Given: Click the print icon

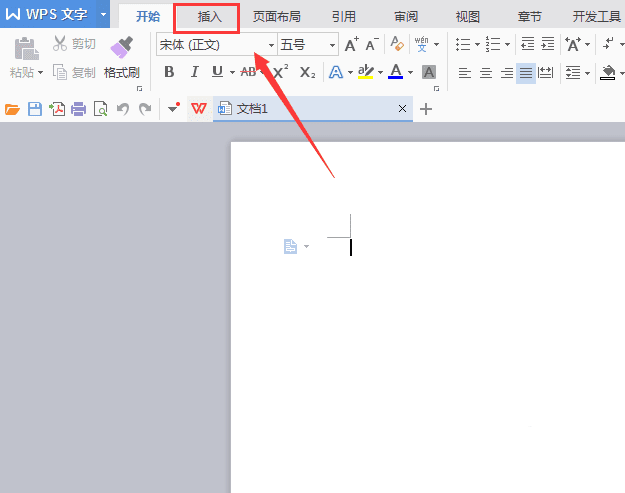Looking at the screenshot, I should coord(79,109).
